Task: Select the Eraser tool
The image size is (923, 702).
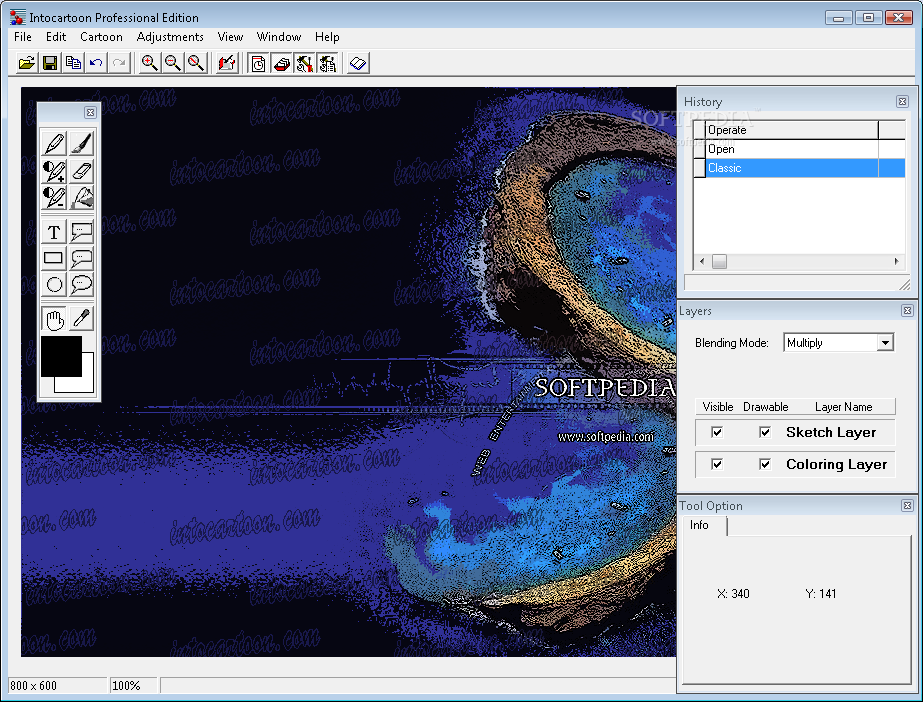Action: 81,171
